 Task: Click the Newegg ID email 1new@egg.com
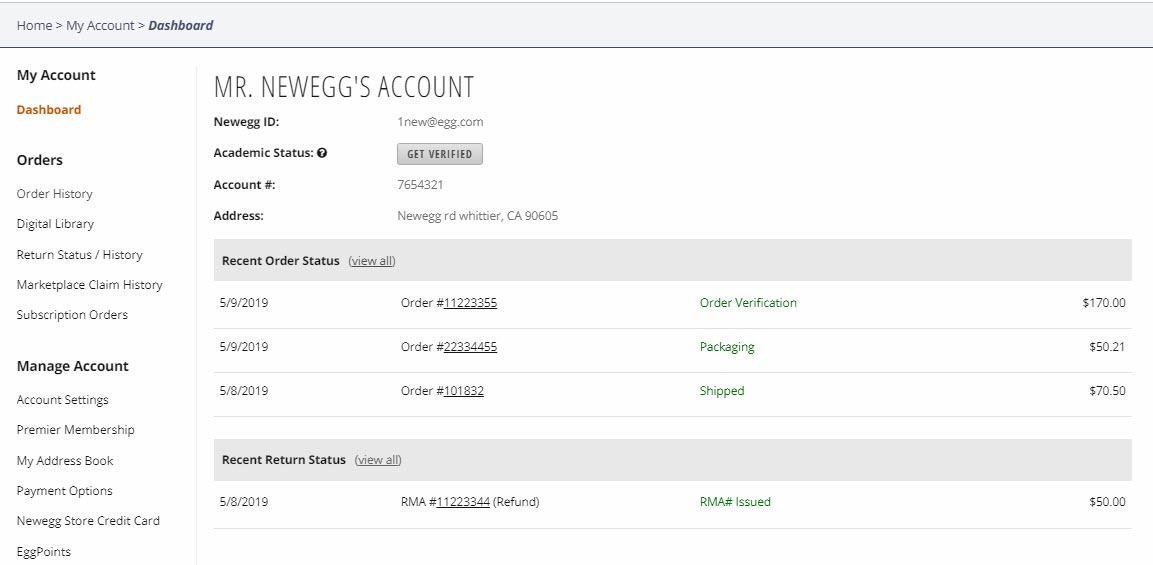pyautogui.click(x=440, y=122)
